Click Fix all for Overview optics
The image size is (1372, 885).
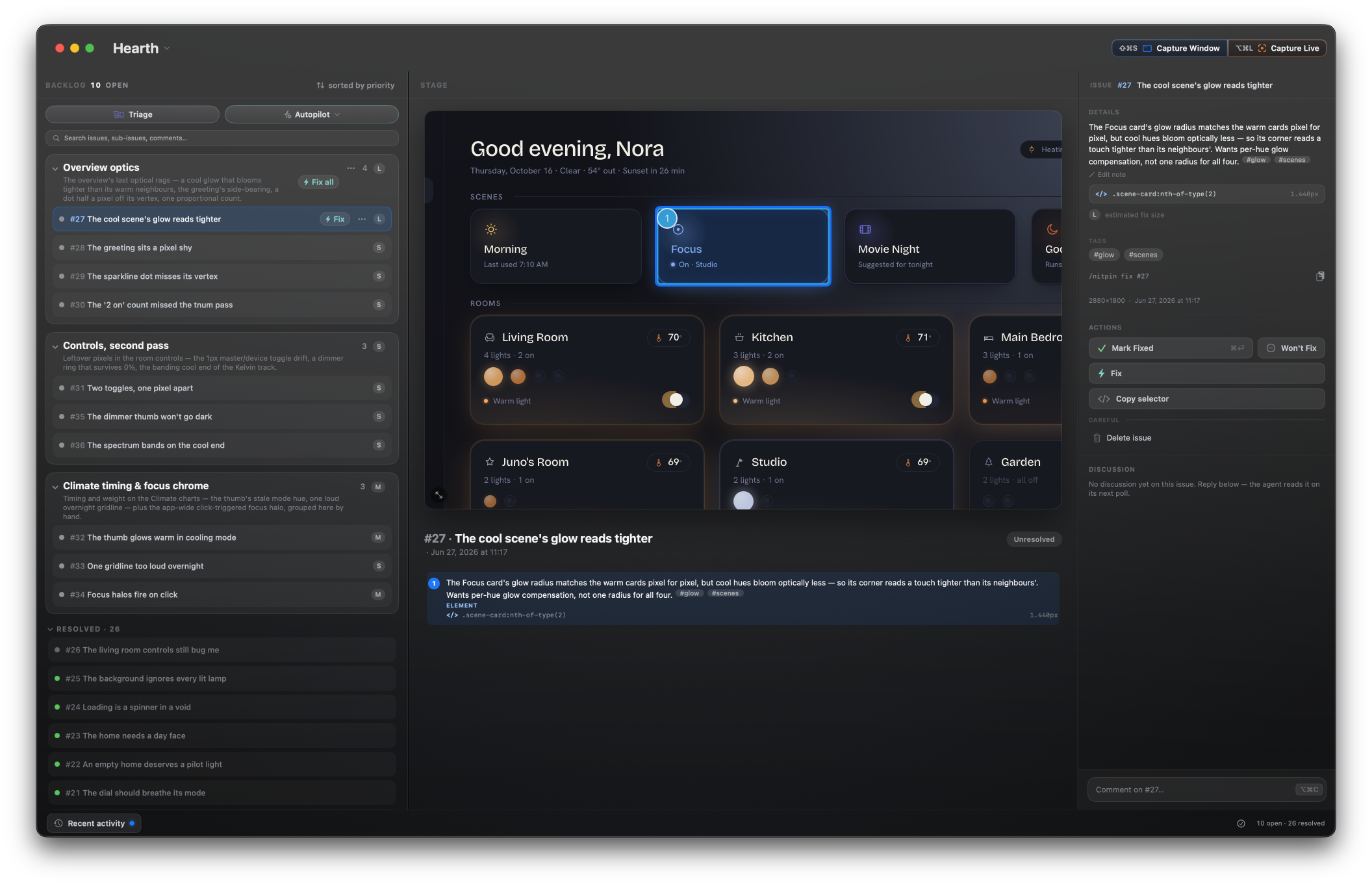(319, 182)
